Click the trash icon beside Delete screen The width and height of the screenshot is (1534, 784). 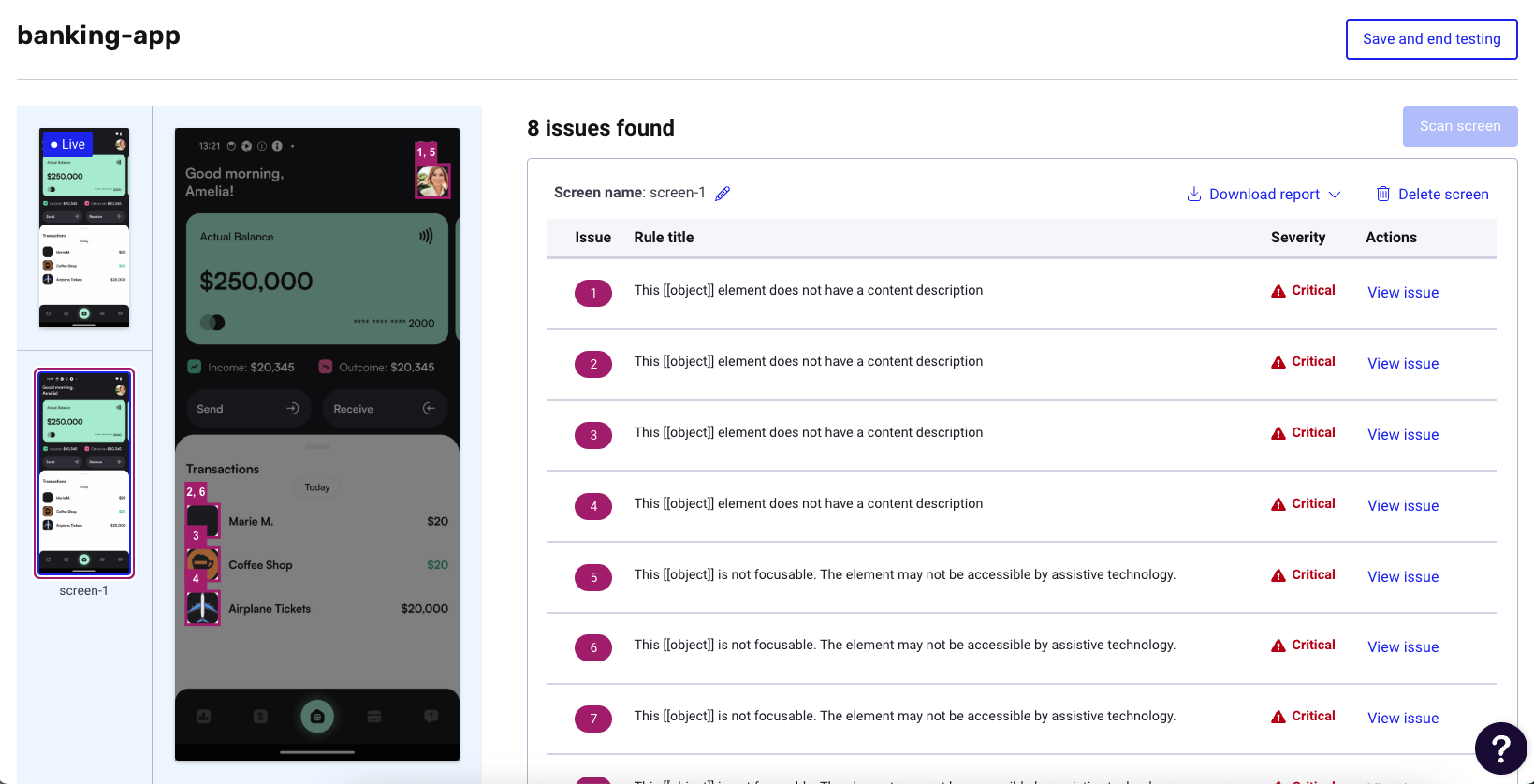[1382, 194]
